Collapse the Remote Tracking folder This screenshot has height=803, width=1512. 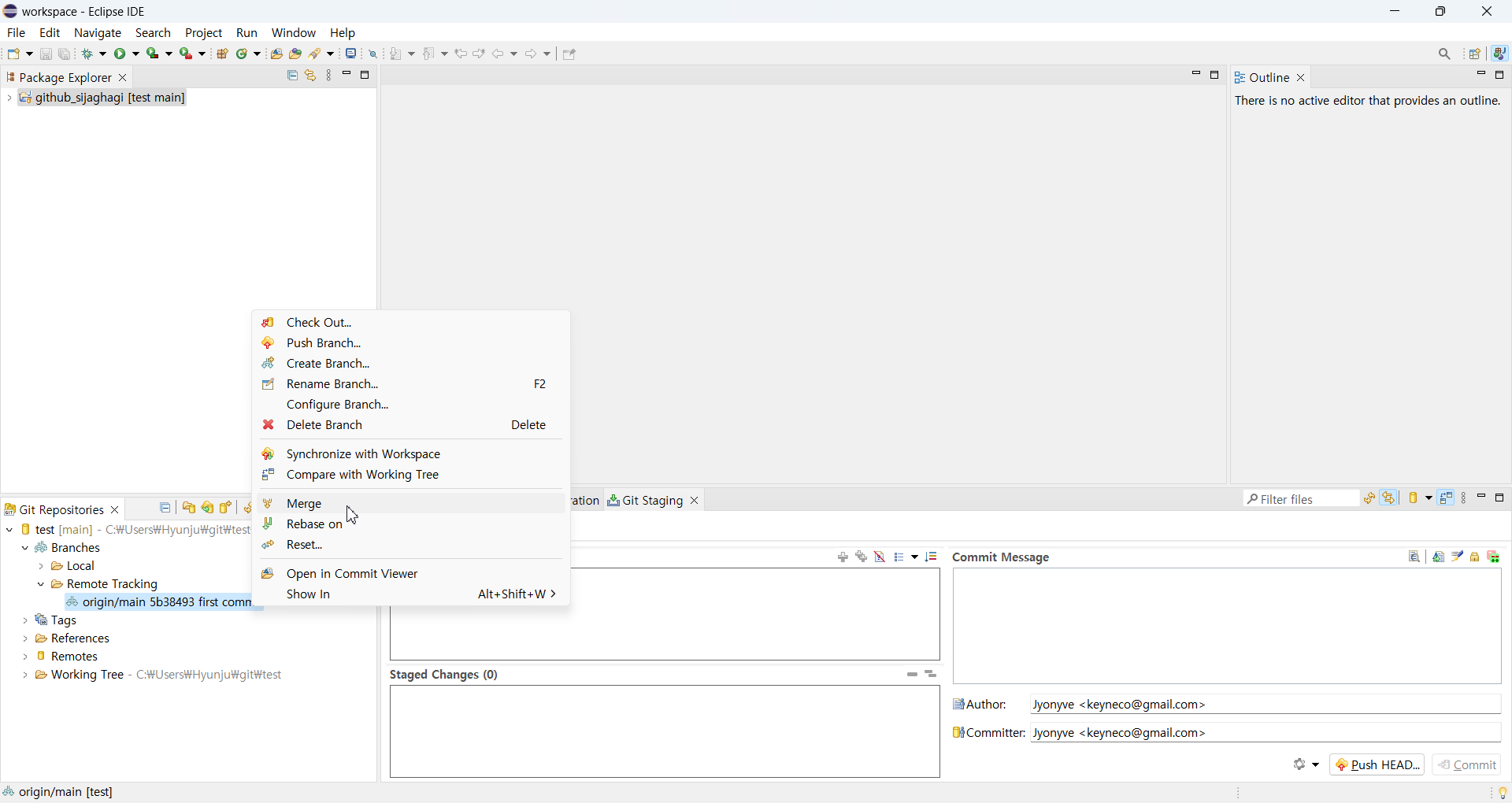pos(41,584)
